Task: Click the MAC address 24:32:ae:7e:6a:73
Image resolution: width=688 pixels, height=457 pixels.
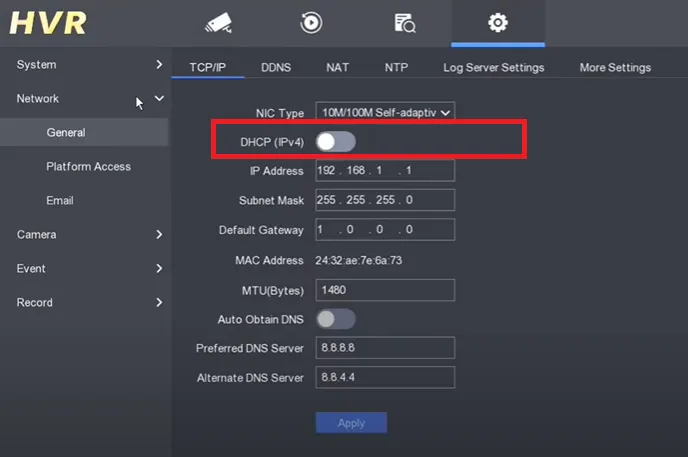Action: [358, 260]
